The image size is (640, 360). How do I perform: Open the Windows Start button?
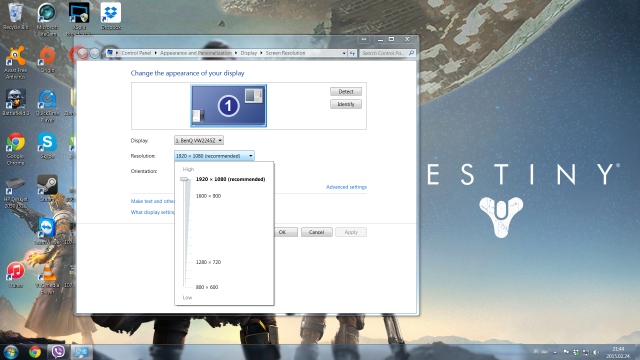[11, 352]
